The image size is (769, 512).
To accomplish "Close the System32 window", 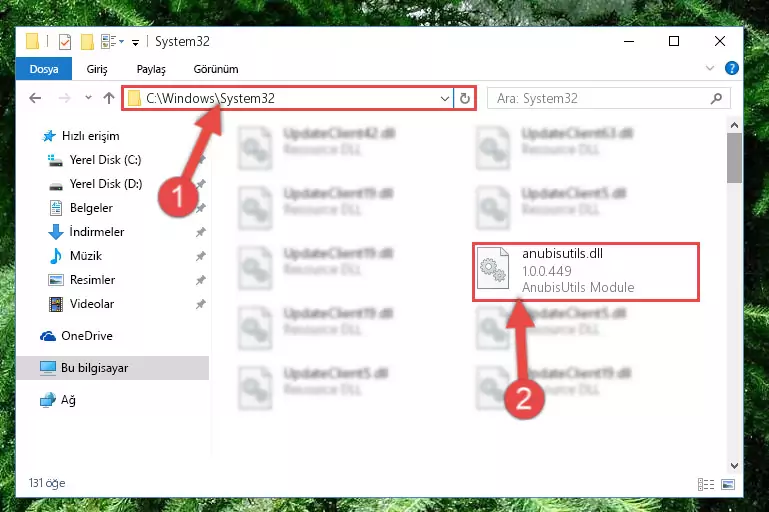I will click(719, 42).
